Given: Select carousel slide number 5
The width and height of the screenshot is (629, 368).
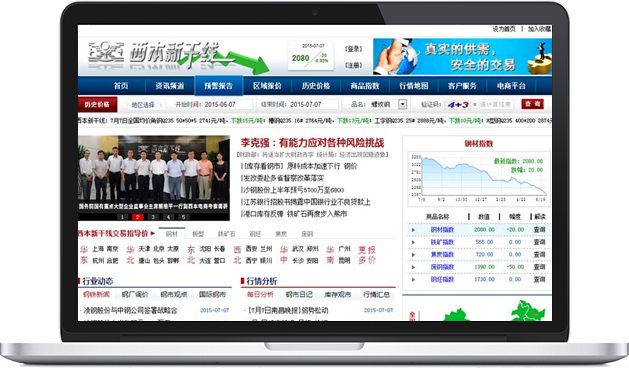Looking at the screenshot, I should tap(183, 217).
